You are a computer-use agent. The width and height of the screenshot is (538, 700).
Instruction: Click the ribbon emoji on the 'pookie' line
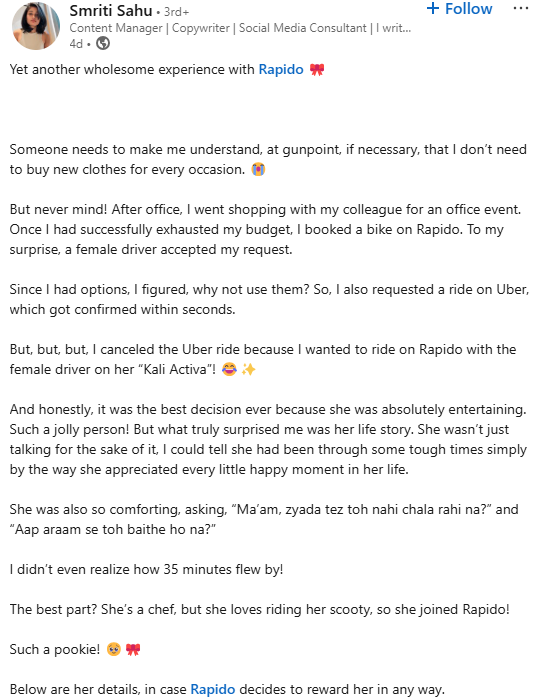(133, 649)
